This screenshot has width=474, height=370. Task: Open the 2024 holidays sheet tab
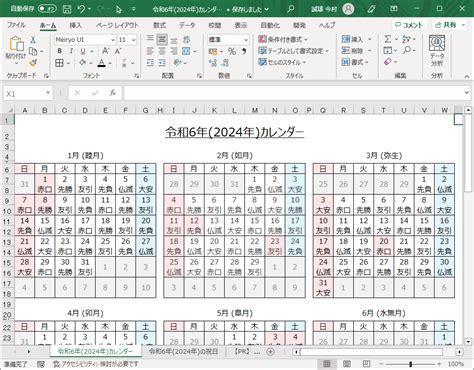(183, 351)
